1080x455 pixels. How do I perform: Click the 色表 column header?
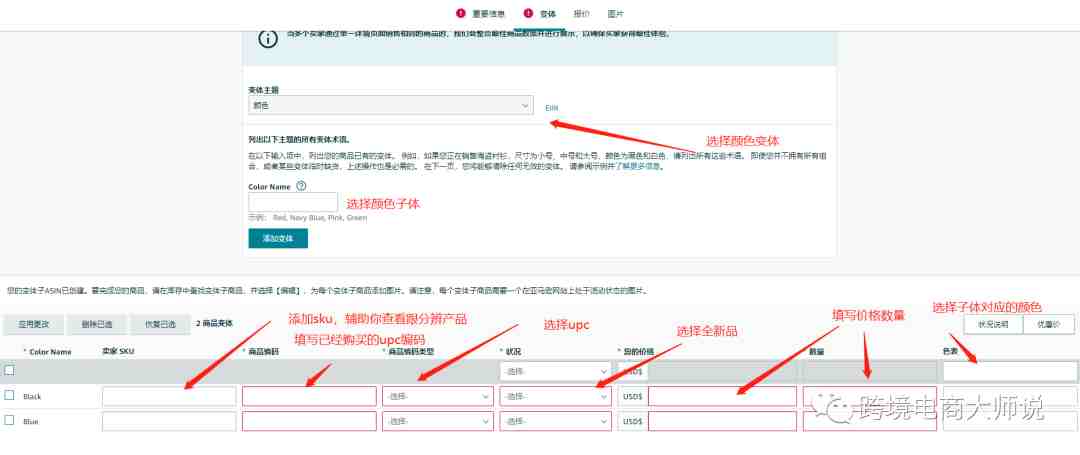[950, 352]
